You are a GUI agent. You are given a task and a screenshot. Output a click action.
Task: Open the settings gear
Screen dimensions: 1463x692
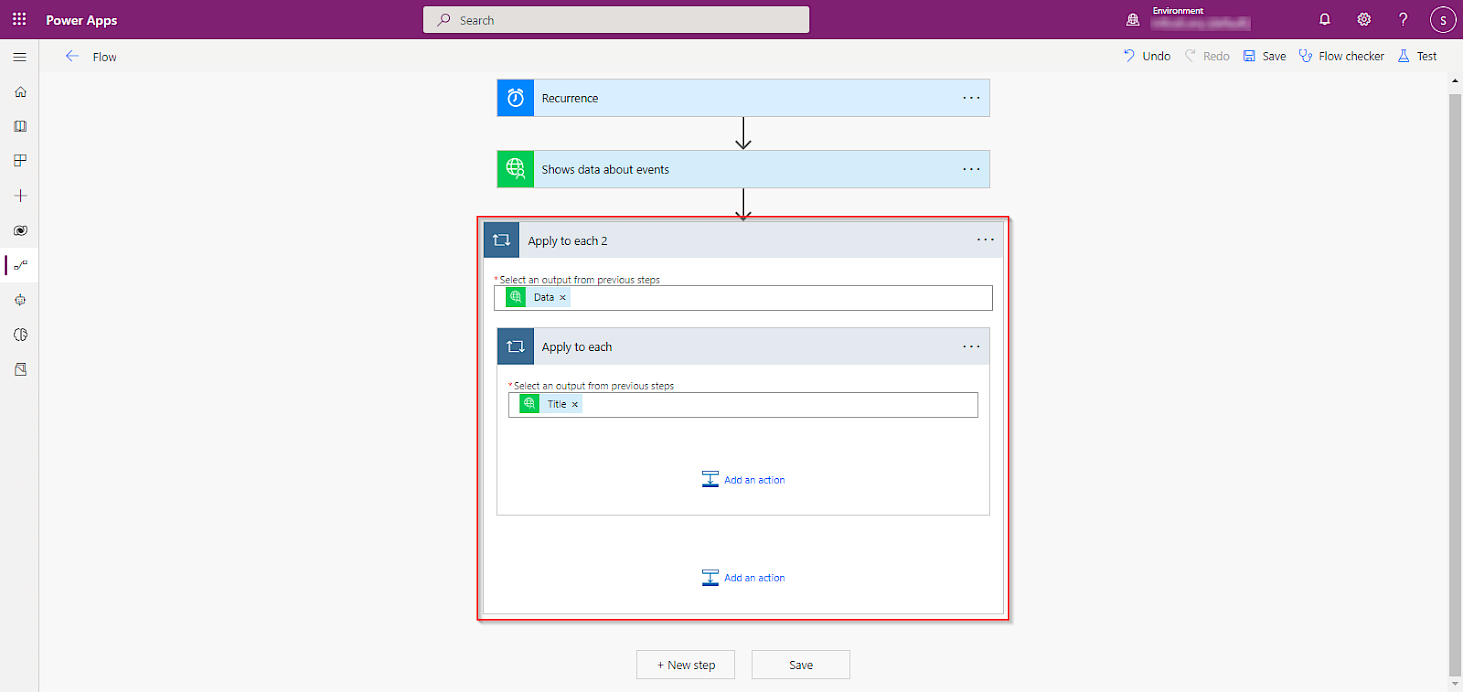tap(1364, 19)
